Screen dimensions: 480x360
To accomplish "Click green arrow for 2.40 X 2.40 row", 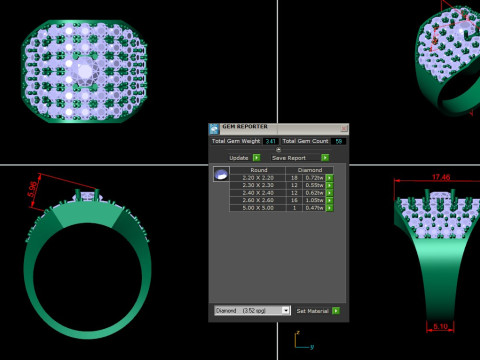I will [x=329, y=193].
